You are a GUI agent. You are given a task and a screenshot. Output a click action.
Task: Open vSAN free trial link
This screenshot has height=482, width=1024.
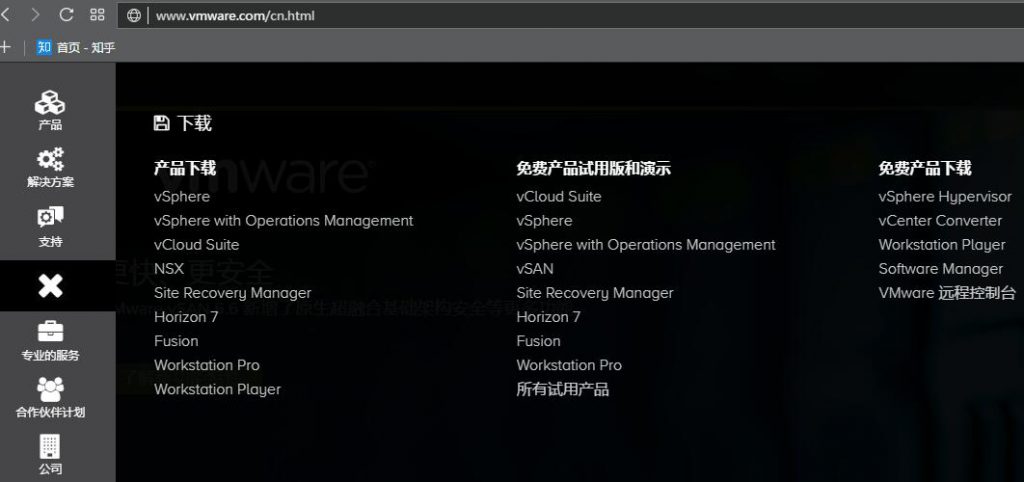(535, 269)
